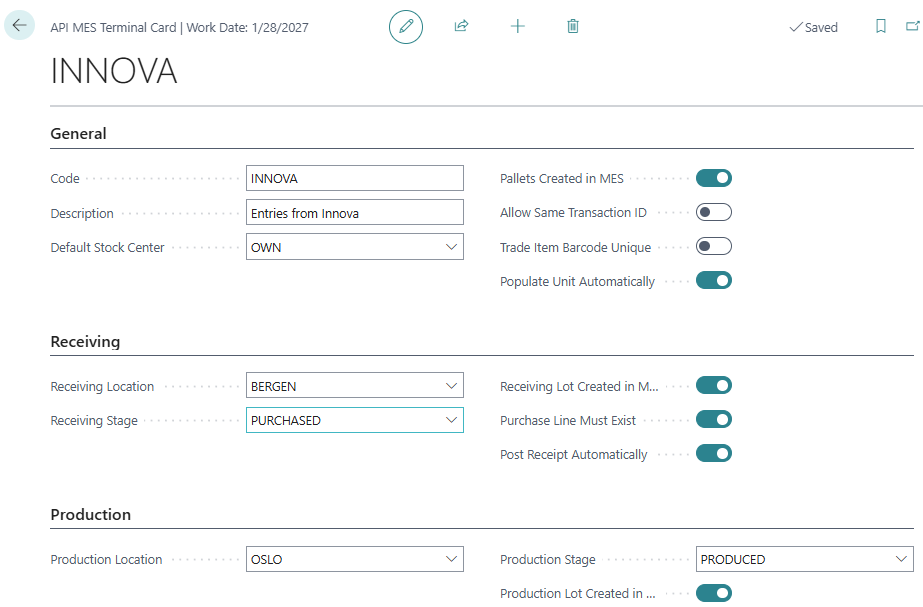This screenshot has width=923, height=607.
Task: Click the OWN stock center value
Action: click(266, 247)
